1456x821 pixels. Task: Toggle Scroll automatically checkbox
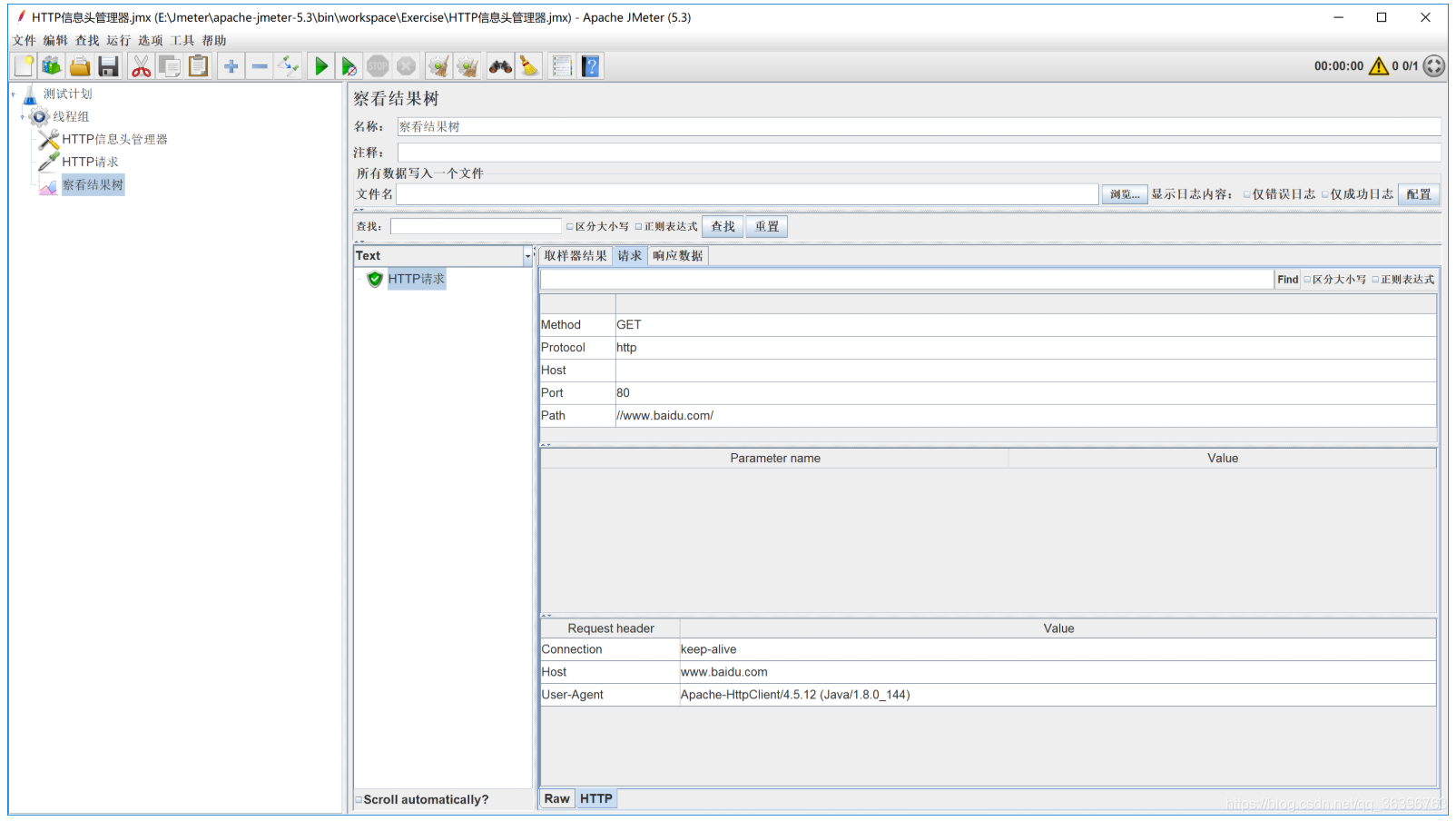pos(359,800)
